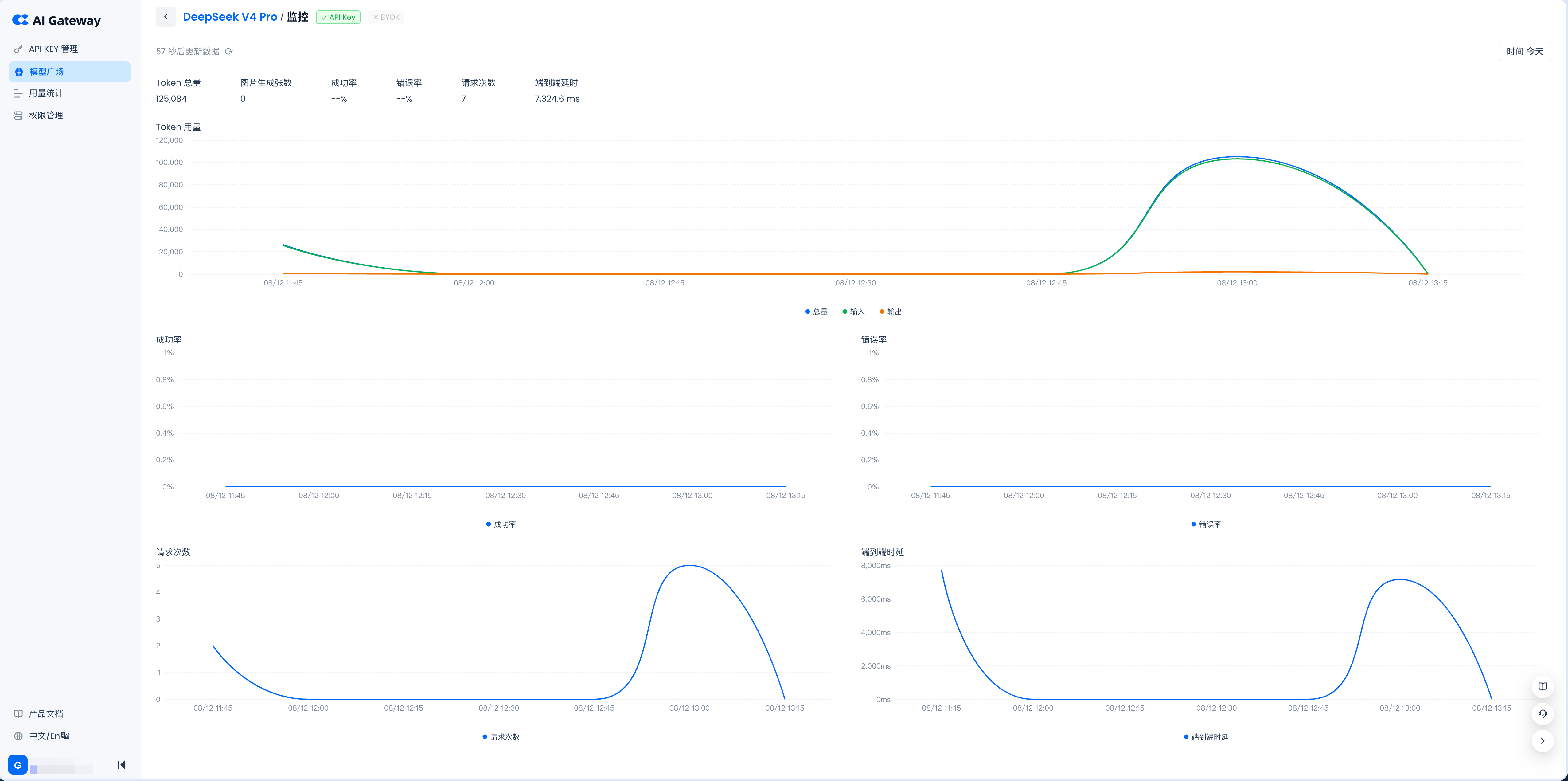Open the headset support icon
Image resolution: width=1568 pixels, height=781 pixels.
1543,713
